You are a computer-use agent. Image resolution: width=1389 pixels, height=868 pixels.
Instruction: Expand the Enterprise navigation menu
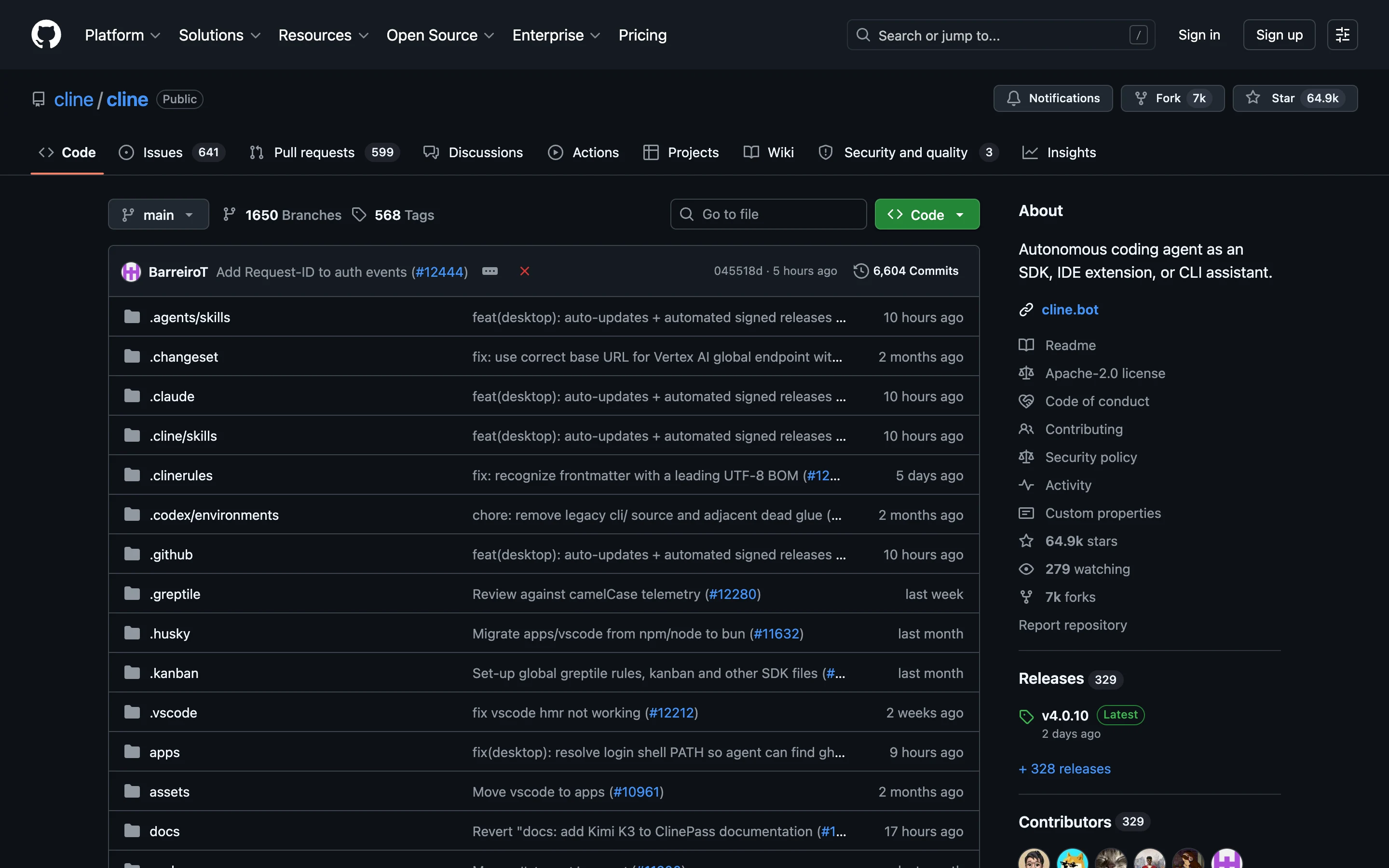556,35
